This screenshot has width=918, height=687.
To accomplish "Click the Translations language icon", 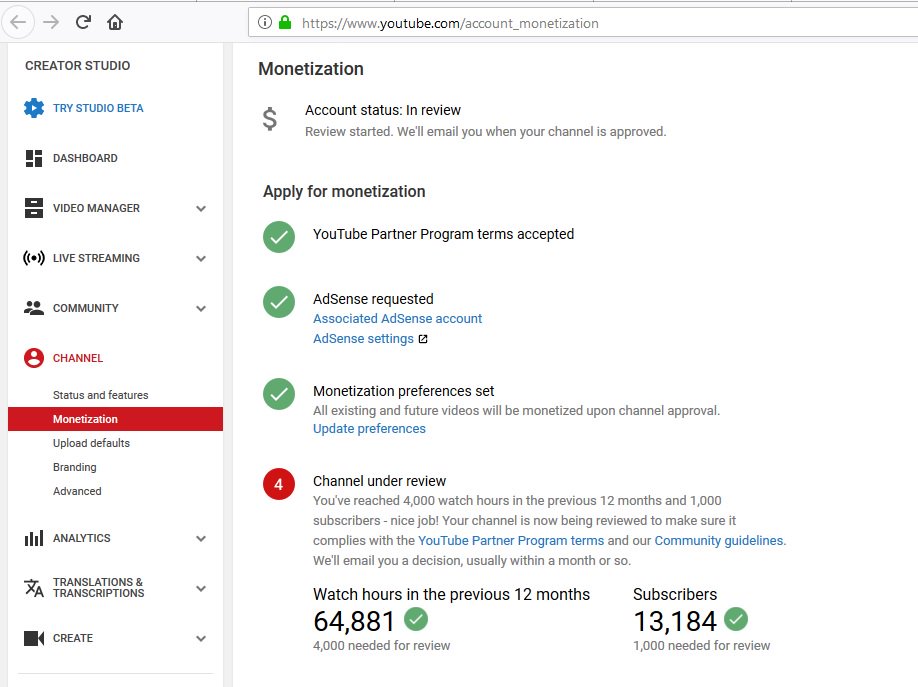I will [x=34, y=587].
